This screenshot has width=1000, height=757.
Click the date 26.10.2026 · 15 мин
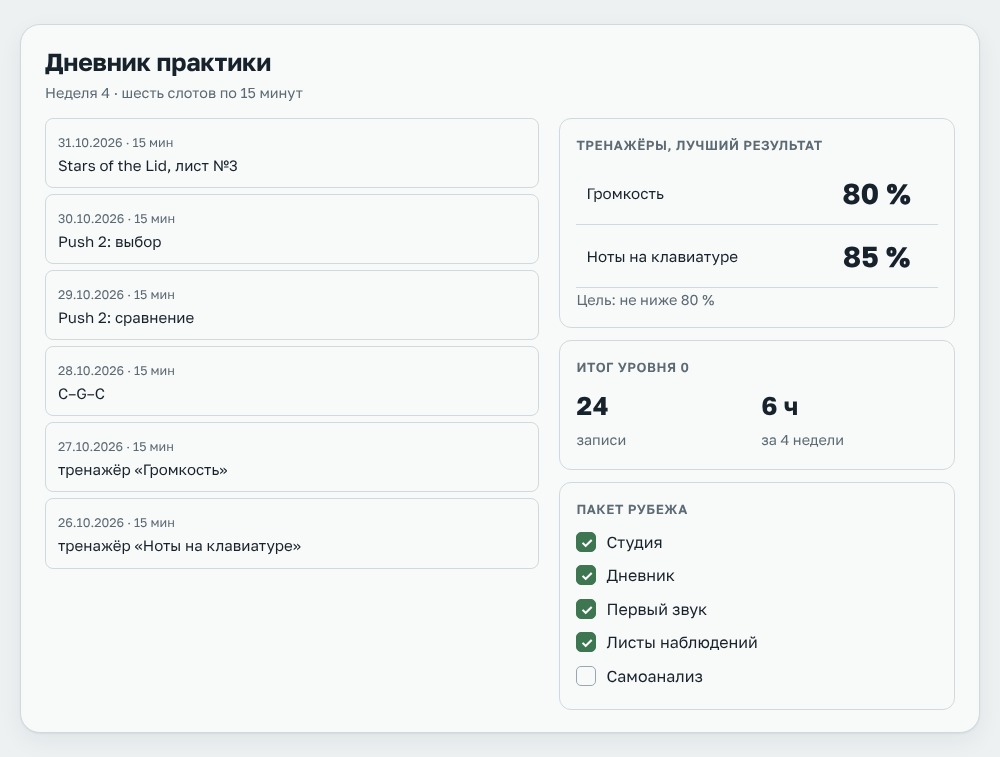(116, 522)
